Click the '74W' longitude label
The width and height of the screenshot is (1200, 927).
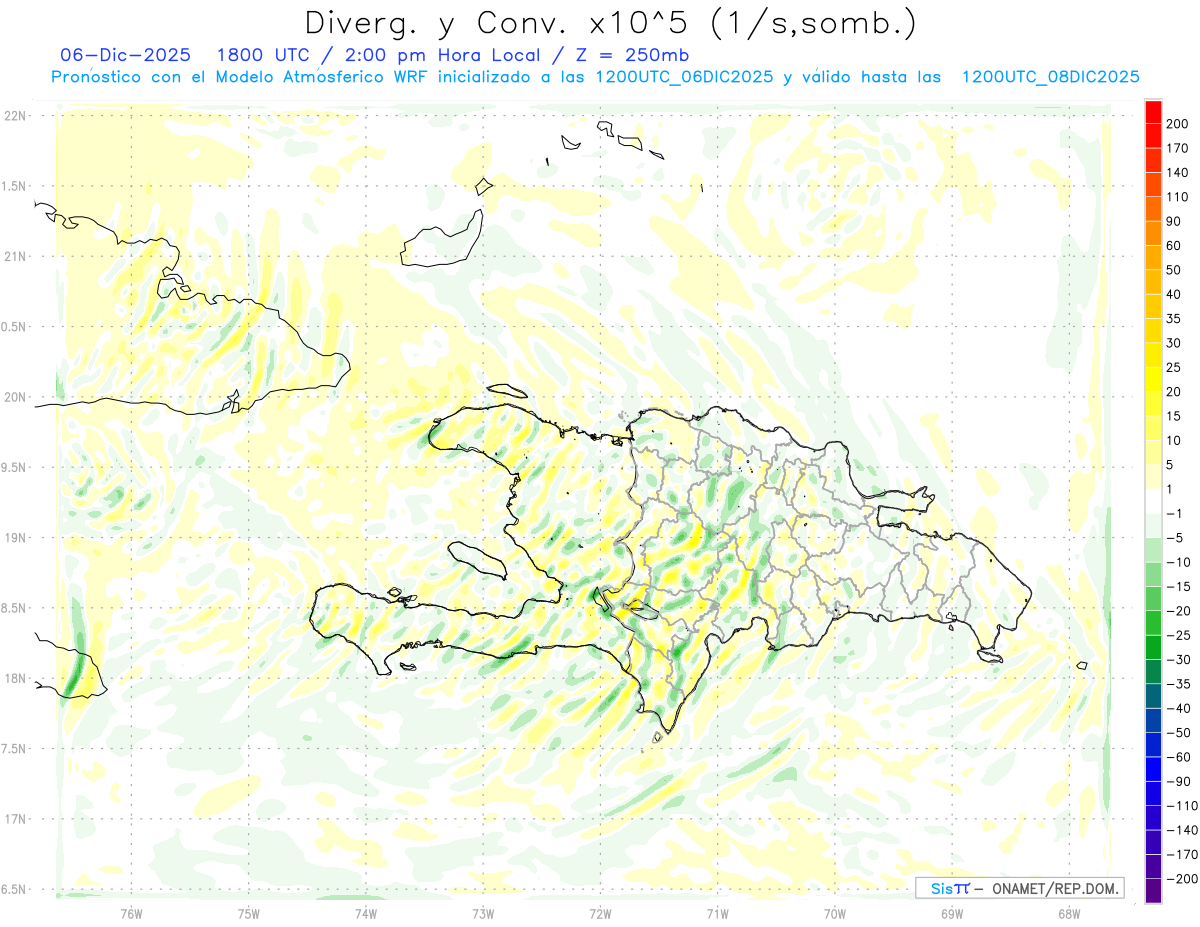365,914
